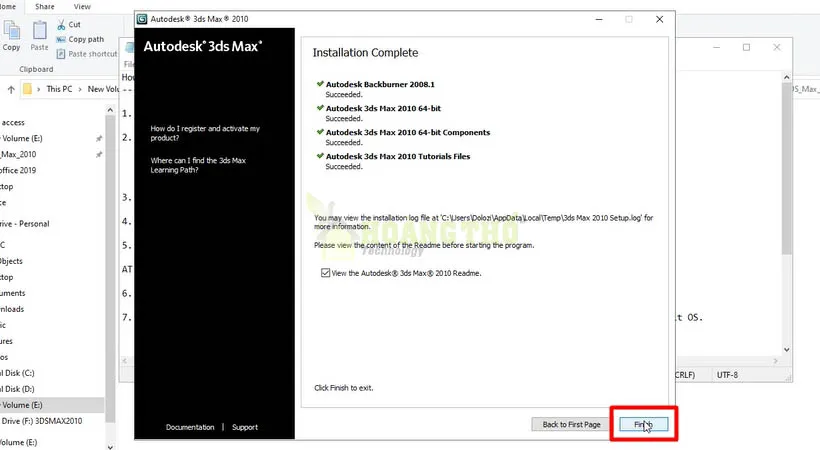Open 'How do I register and activate' link
This screenshot has width=820, height=450.
pos(205,133)
